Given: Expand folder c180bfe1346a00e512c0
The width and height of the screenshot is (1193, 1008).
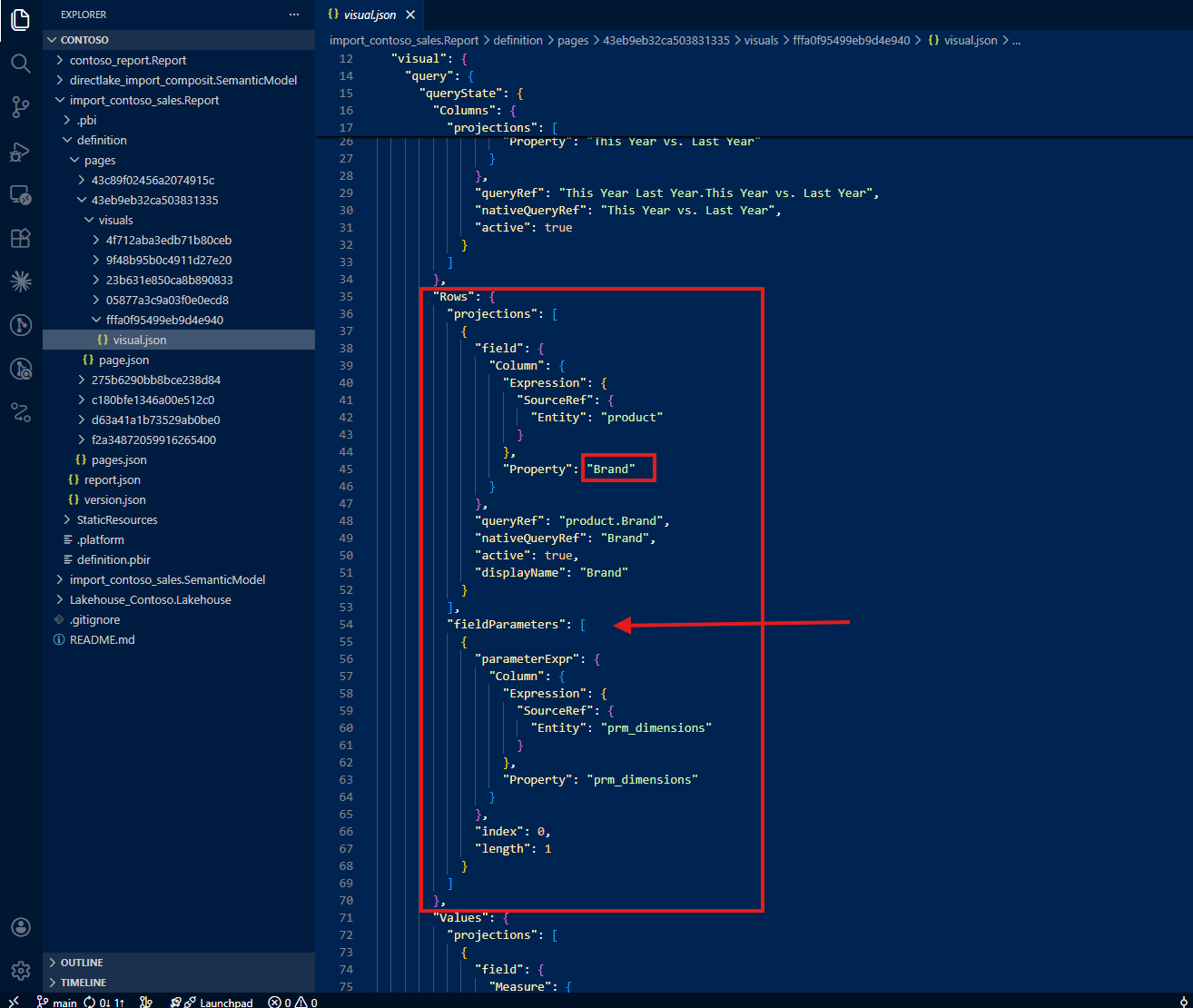Looking at the screenshot, I should point(179,400).
